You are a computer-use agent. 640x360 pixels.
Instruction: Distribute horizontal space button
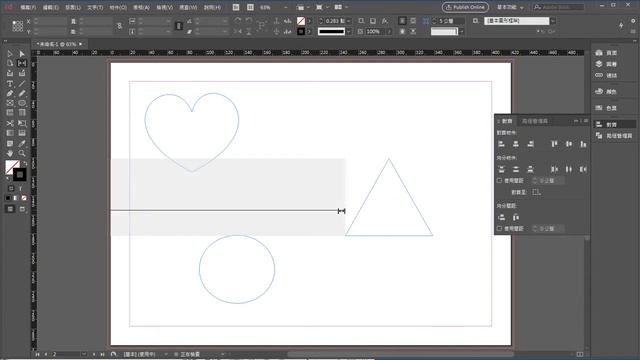pyautogui.click(x=516, y=217)
